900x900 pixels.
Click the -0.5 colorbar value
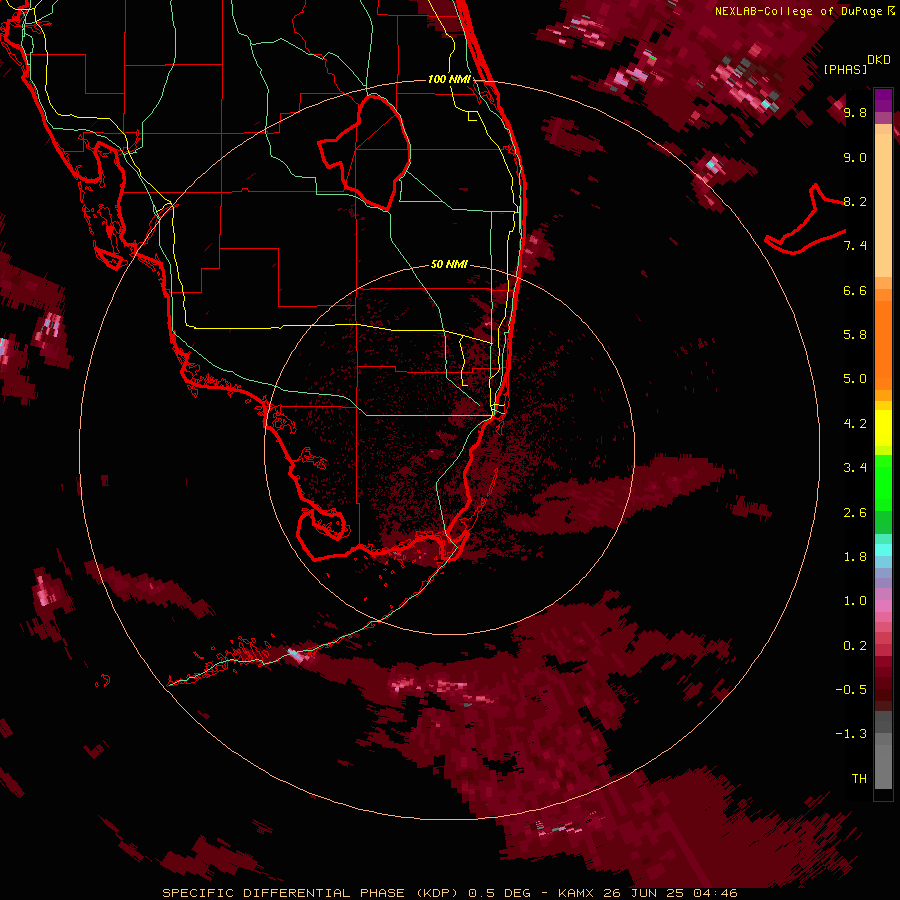[851, 690]
